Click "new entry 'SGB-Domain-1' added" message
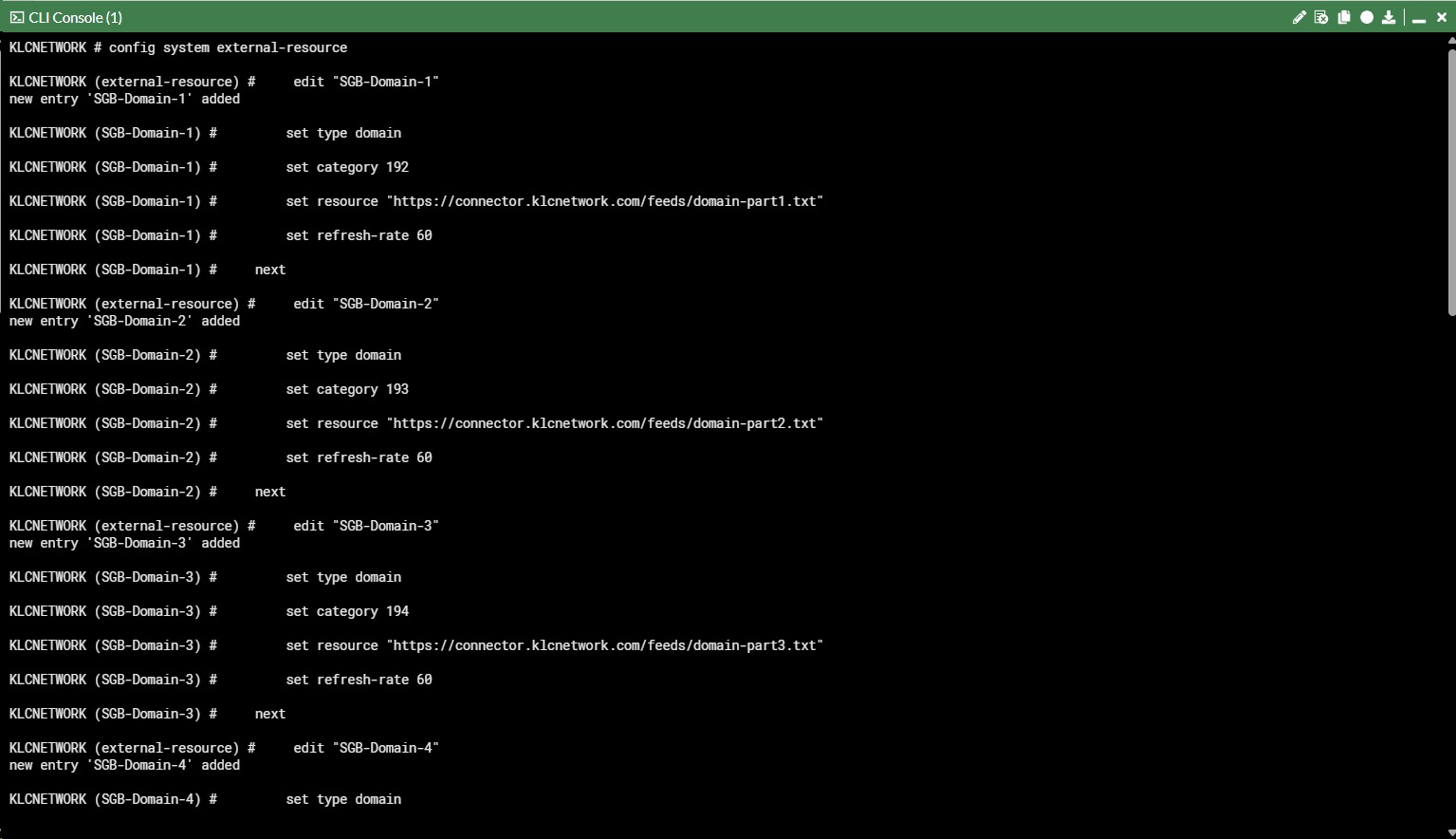This screenshot has width=1456, height=839. [x=124, y=99]
